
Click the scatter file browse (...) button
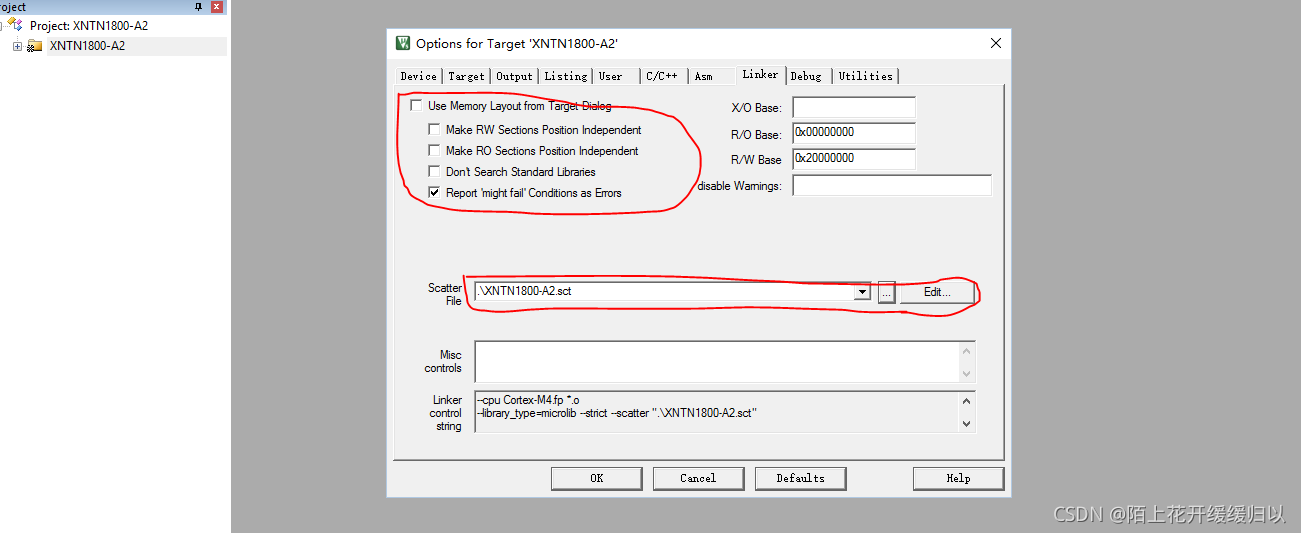click(x=886, y=292)
